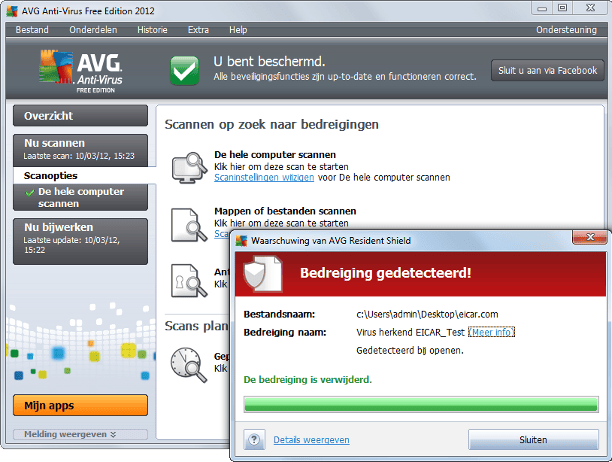Image resolution: width=612 pixels, height=462 pixels.
Task: Click the anti-rootkit scan keyhole document icon
Action: pyautogui.click(x=189, y=281)
